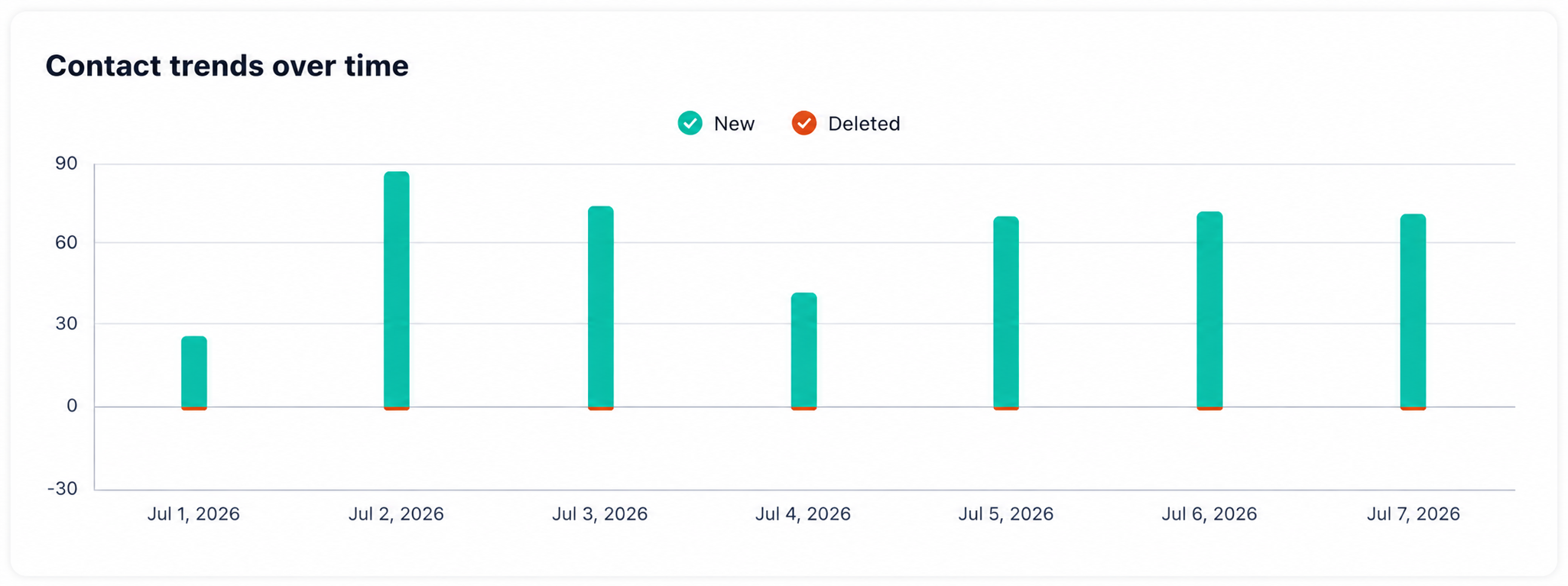Select the green bar for Jul 4, 2026
Screen dimensions: 1568x586
(803, 350)
